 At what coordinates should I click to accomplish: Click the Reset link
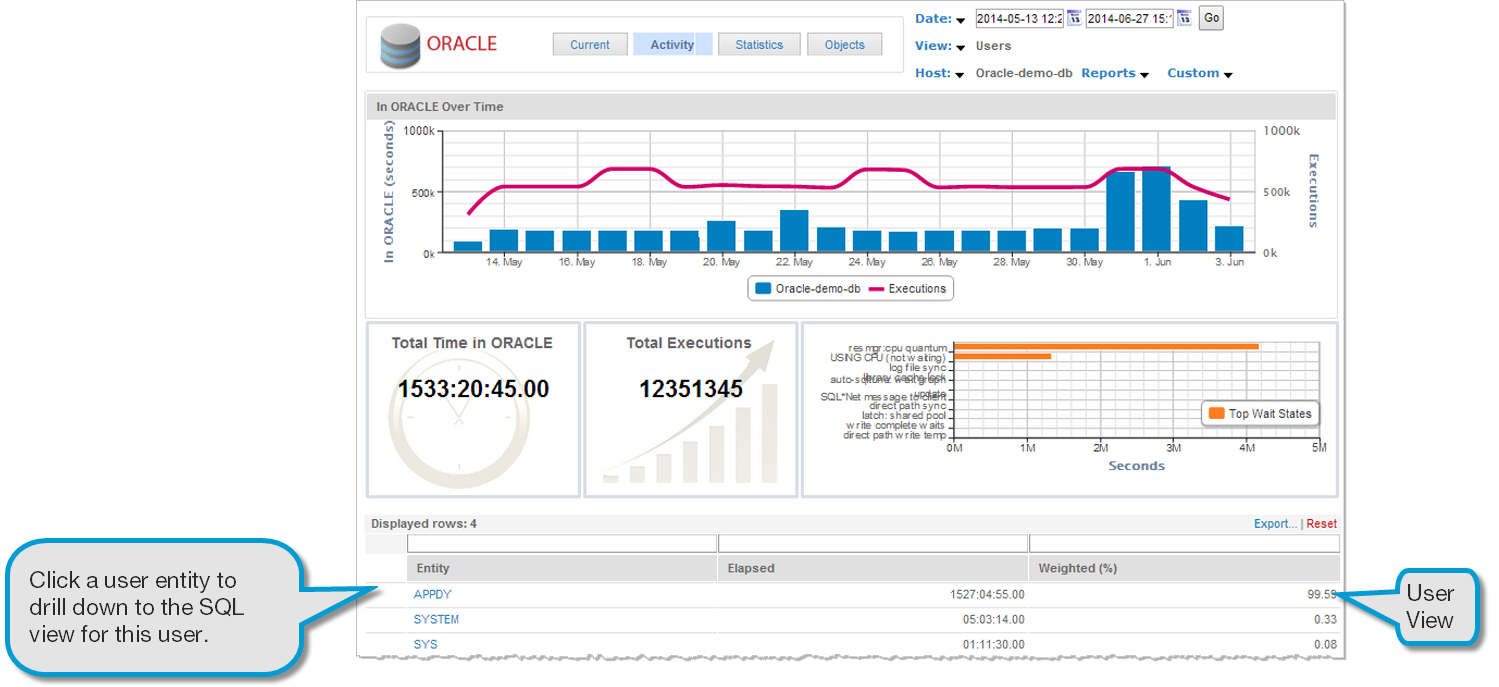(x=1321, y=523)
